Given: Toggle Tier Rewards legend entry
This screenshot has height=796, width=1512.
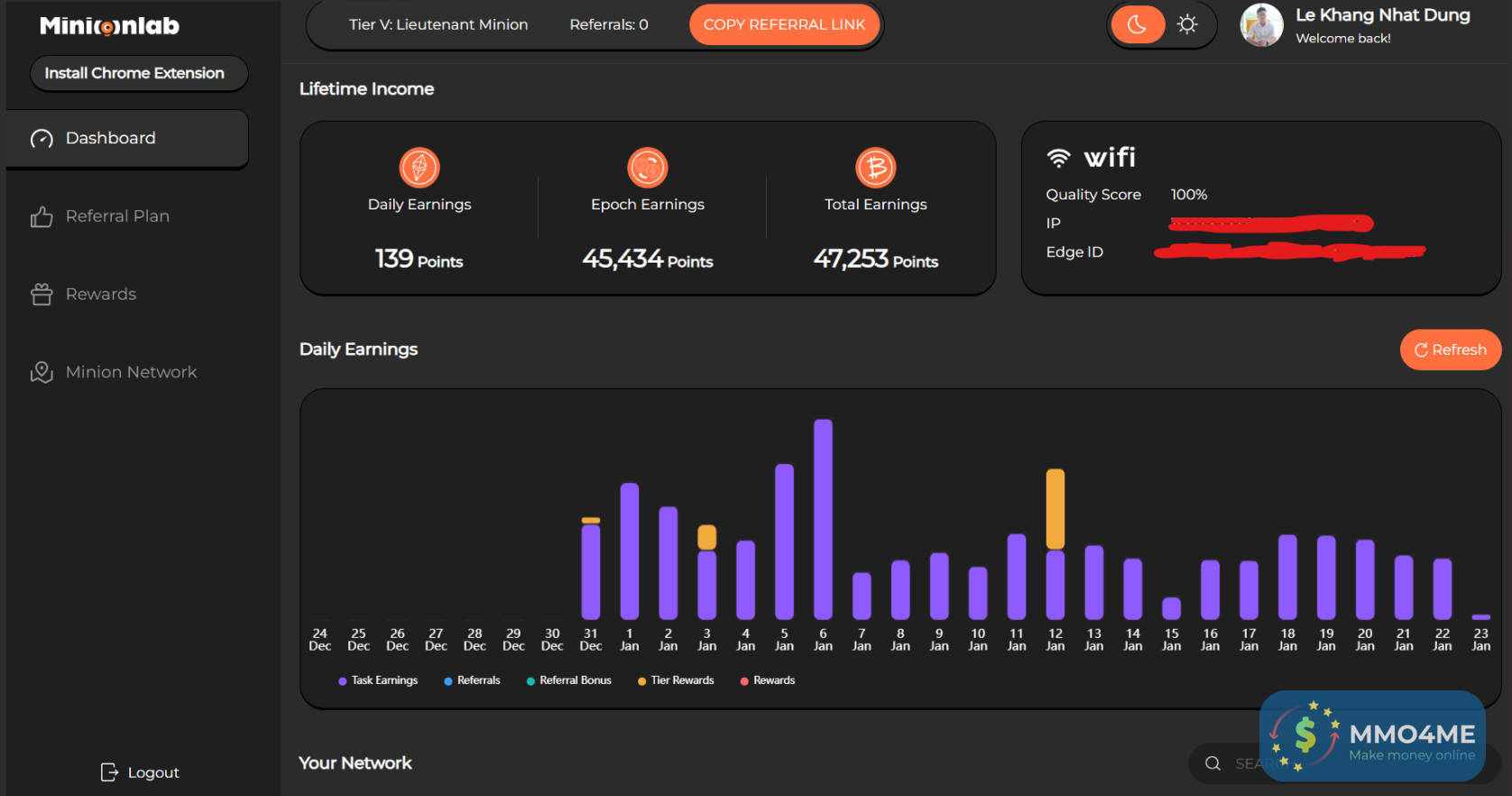Looking at the screenshot, I should [676, 680].
